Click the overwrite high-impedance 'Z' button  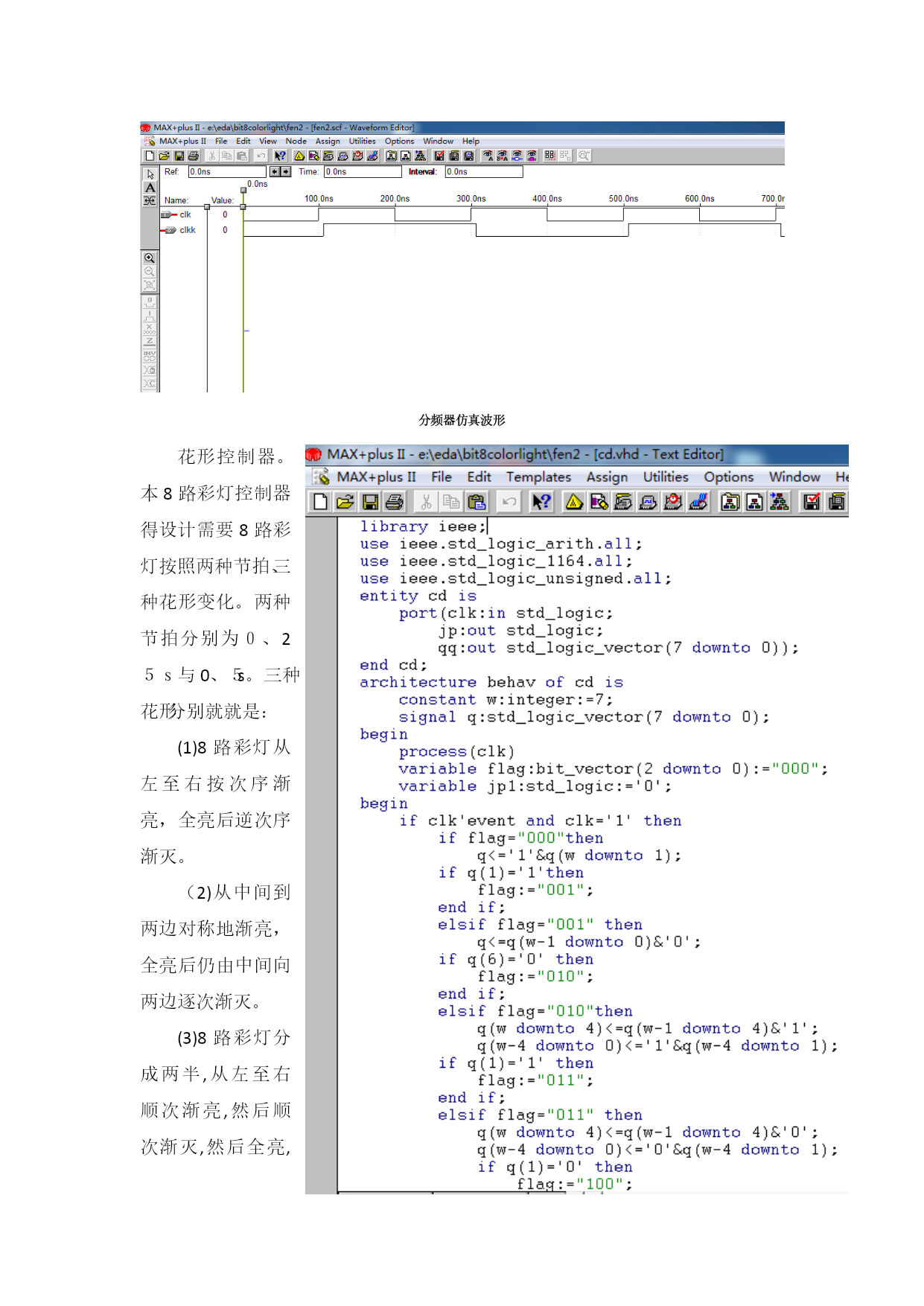pos(150,343)
